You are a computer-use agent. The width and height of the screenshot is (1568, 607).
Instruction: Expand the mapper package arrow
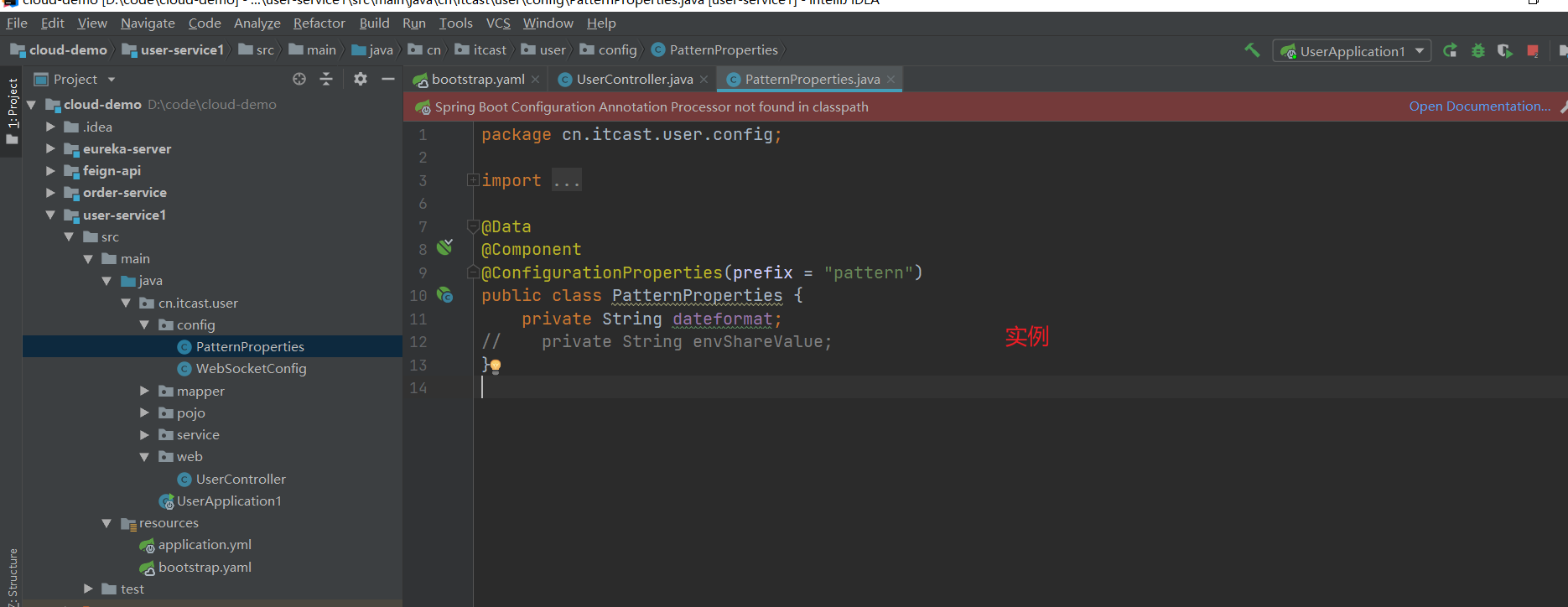coord(144,391)
